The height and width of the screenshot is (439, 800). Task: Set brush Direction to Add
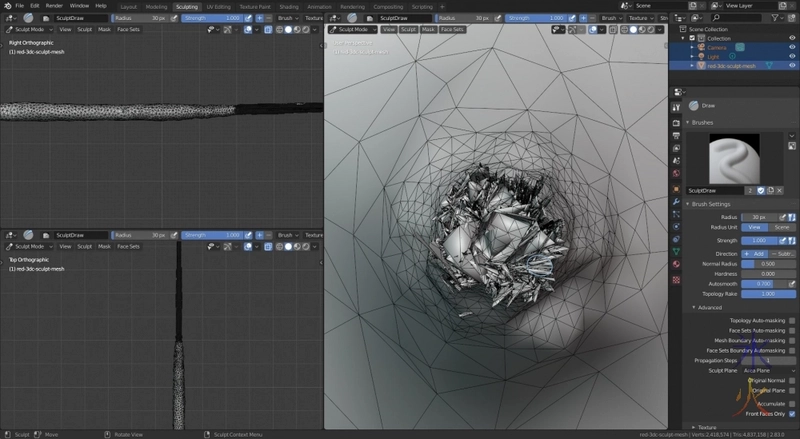[755, 254]
